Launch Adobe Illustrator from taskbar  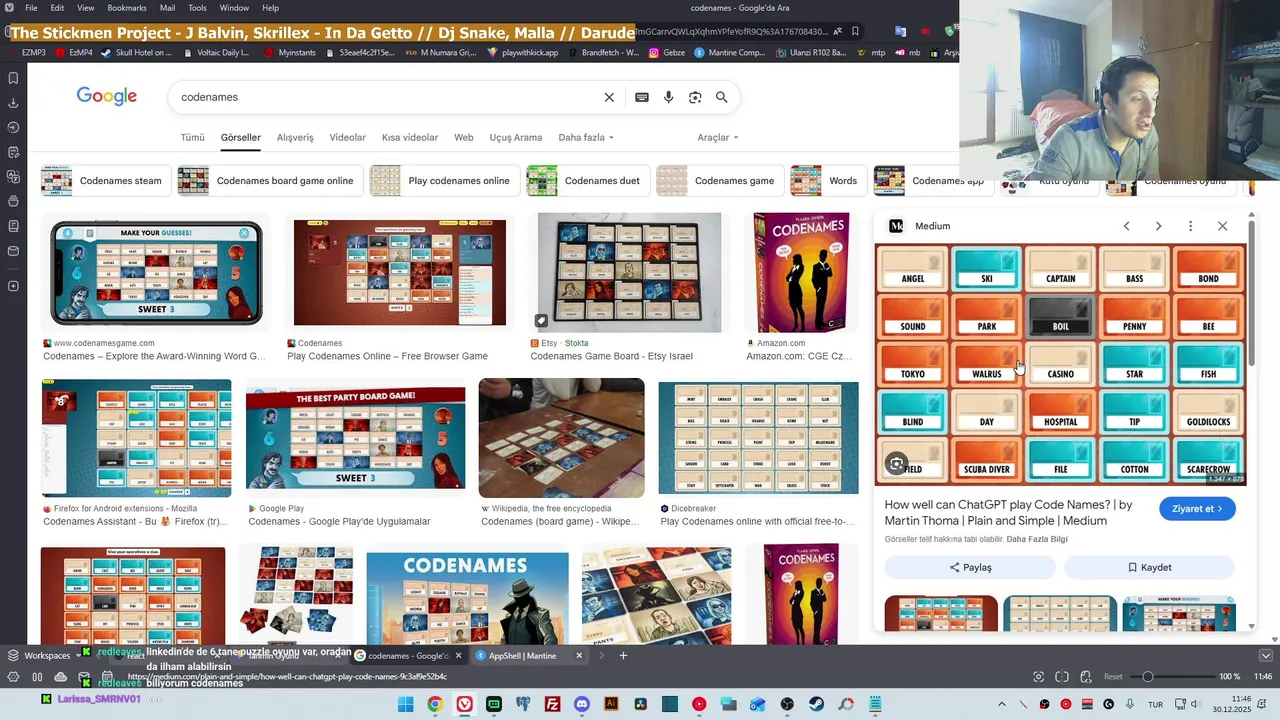tap(611, 704)
